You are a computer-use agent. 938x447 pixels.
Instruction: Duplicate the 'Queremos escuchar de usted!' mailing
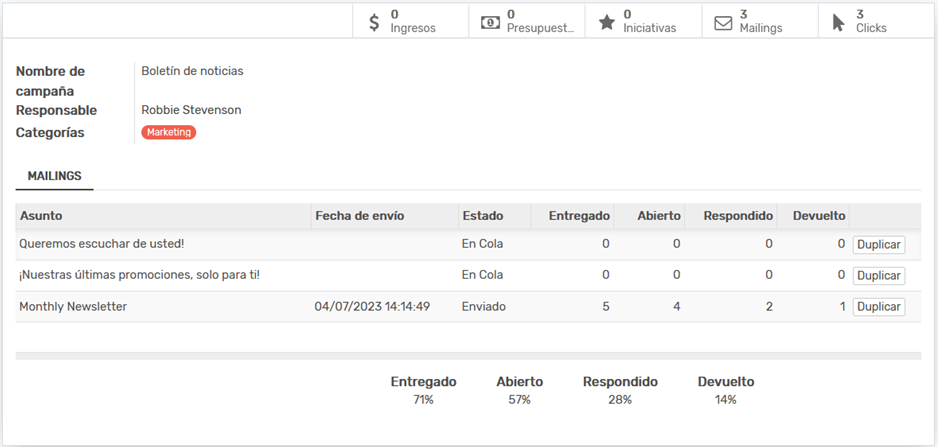tap(878, 245)
